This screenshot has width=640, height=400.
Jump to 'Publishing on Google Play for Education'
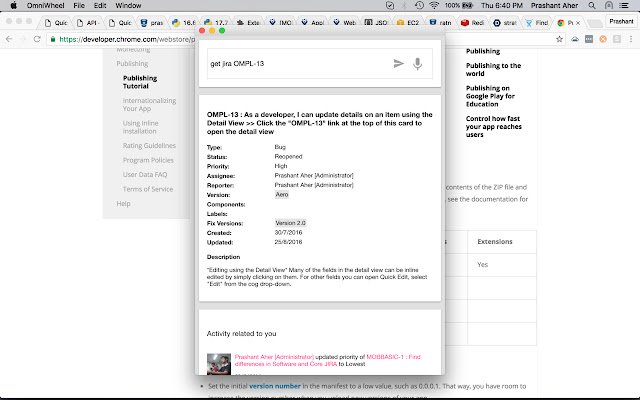(x=490, y=96)
